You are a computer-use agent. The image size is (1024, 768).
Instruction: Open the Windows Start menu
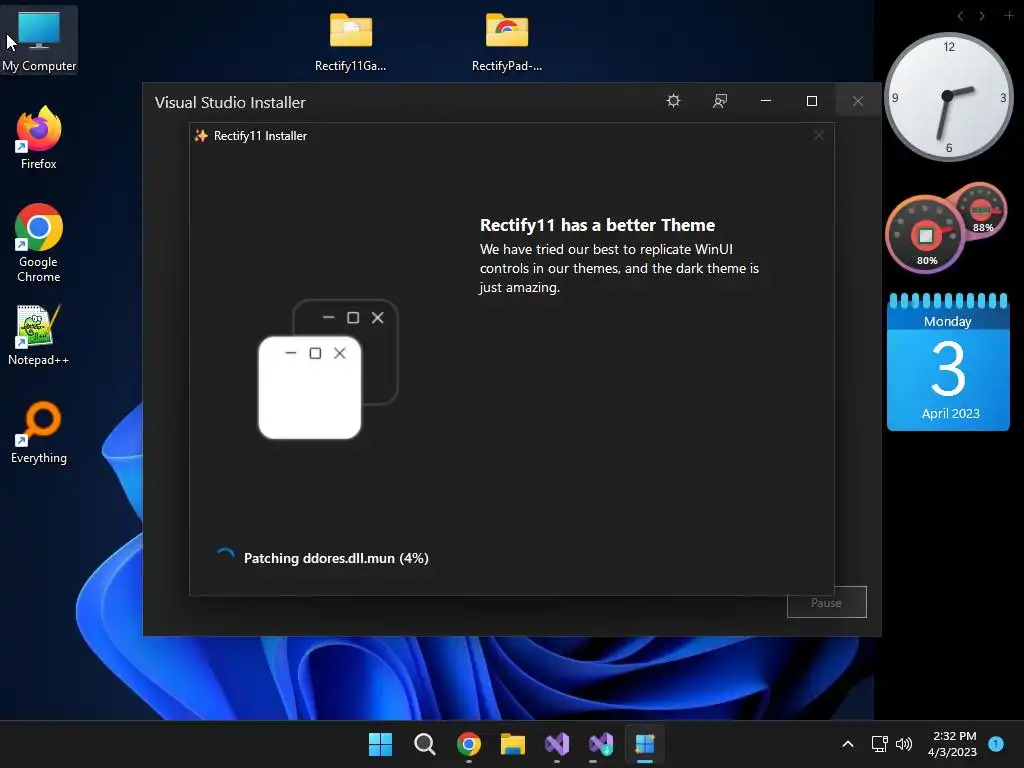(x=380, y=744)
